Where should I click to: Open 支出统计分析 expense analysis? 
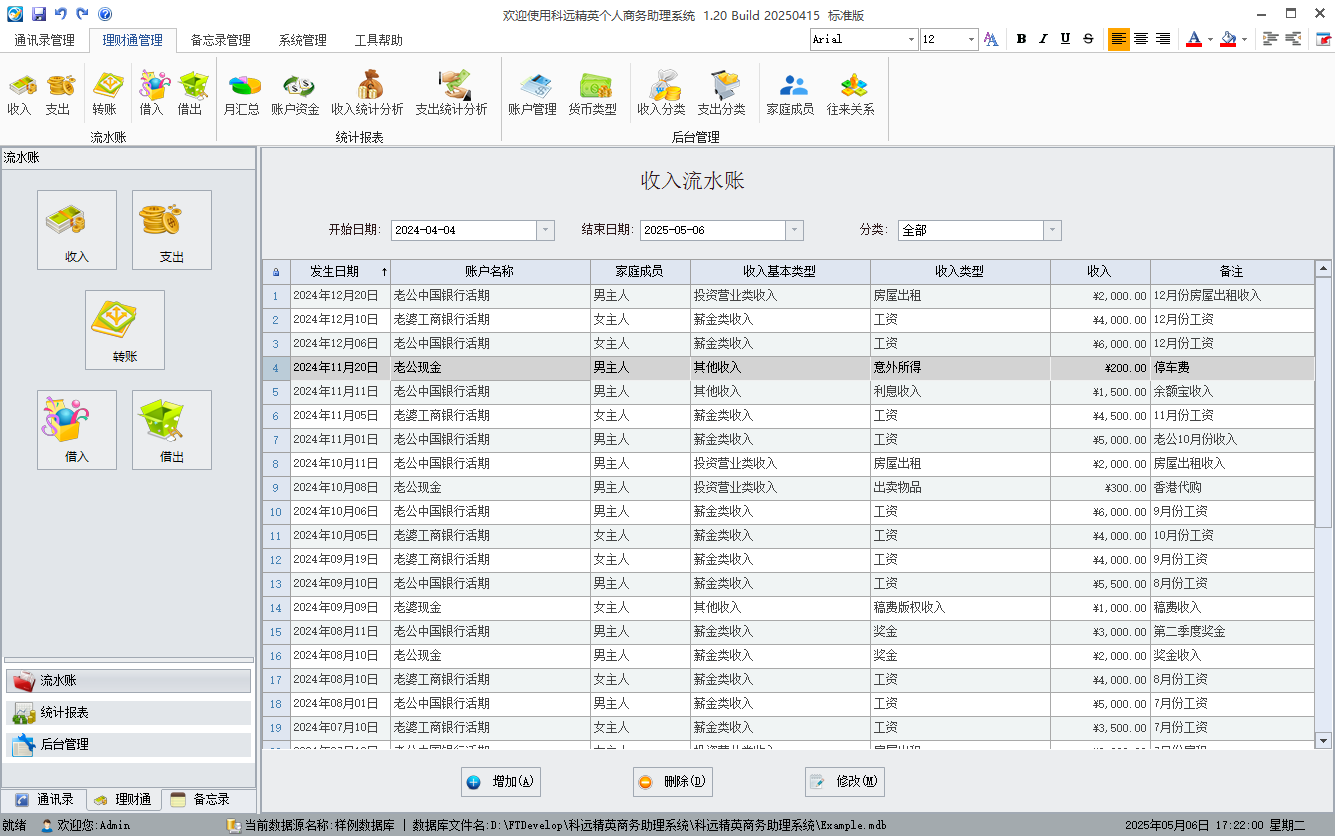451,93
